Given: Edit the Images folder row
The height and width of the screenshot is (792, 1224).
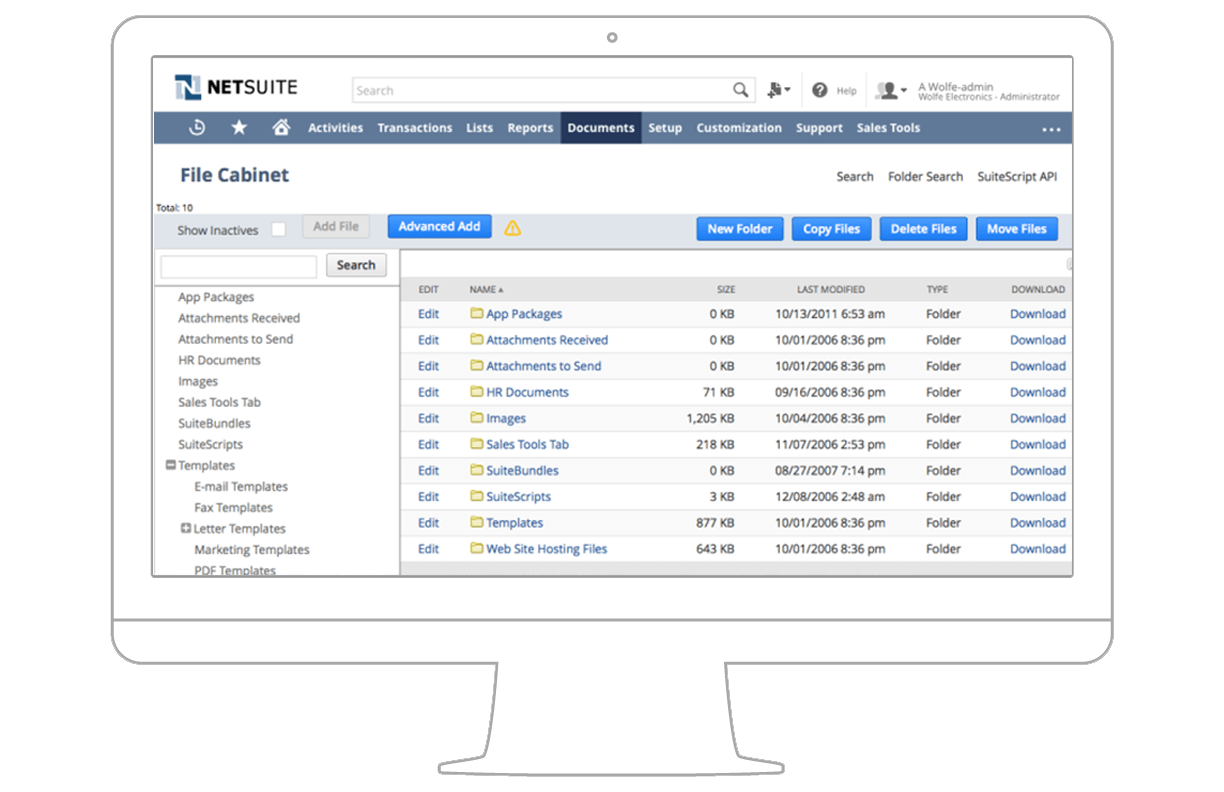Looking at the screenshot, I should 429,418.
